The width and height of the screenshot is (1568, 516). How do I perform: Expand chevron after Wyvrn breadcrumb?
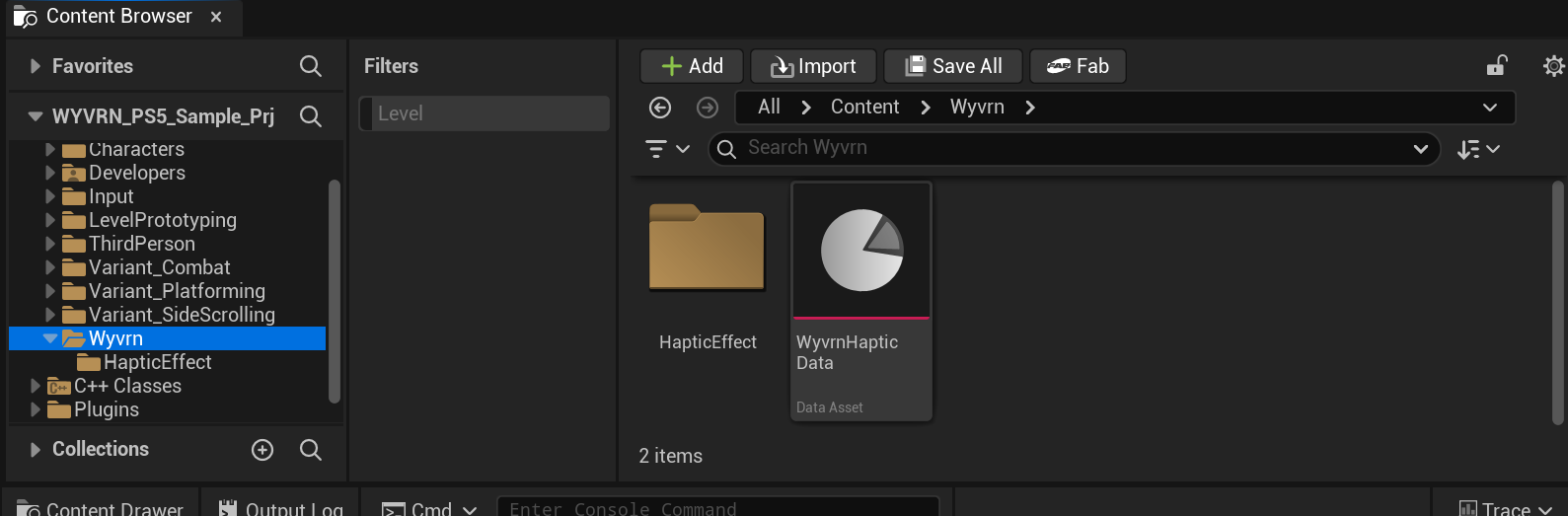click(1030, 108)
